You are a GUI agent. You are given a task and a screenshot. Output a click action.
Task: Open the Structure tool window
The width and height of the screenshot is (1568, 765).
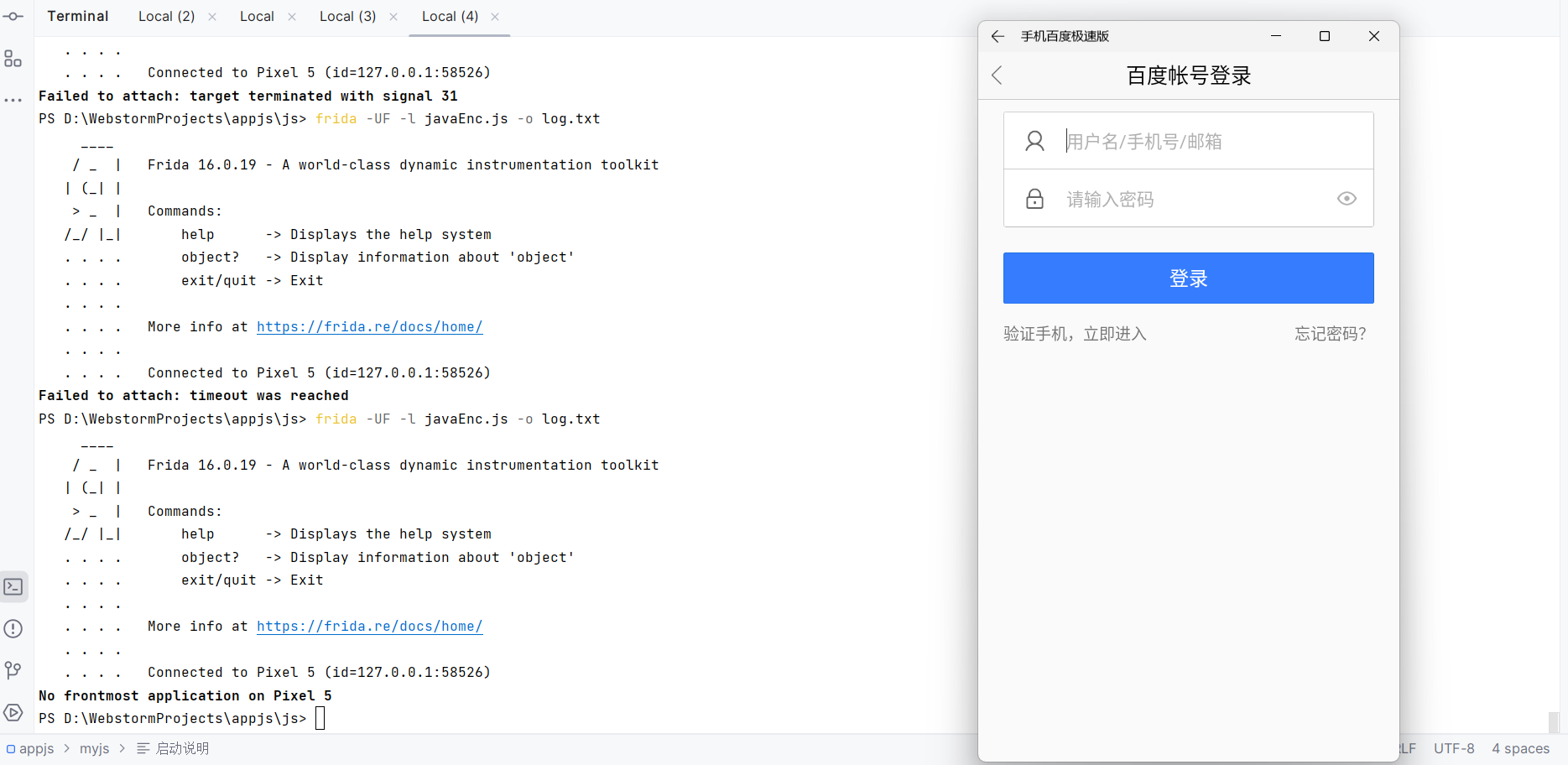[13, 59]
